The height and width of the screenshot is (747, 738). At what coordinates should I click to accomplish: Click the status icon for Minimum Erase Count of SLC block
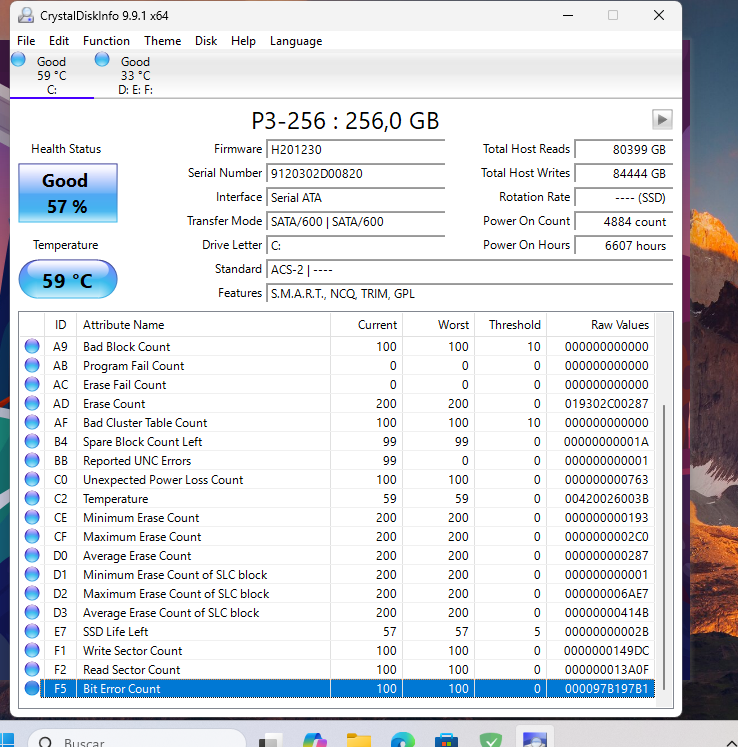pos(32,575)
